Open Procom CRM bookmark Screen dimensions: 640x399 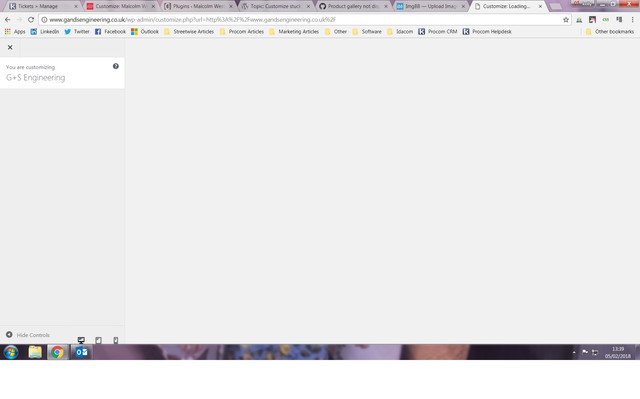pyautogui.click(x=438, y=31)
